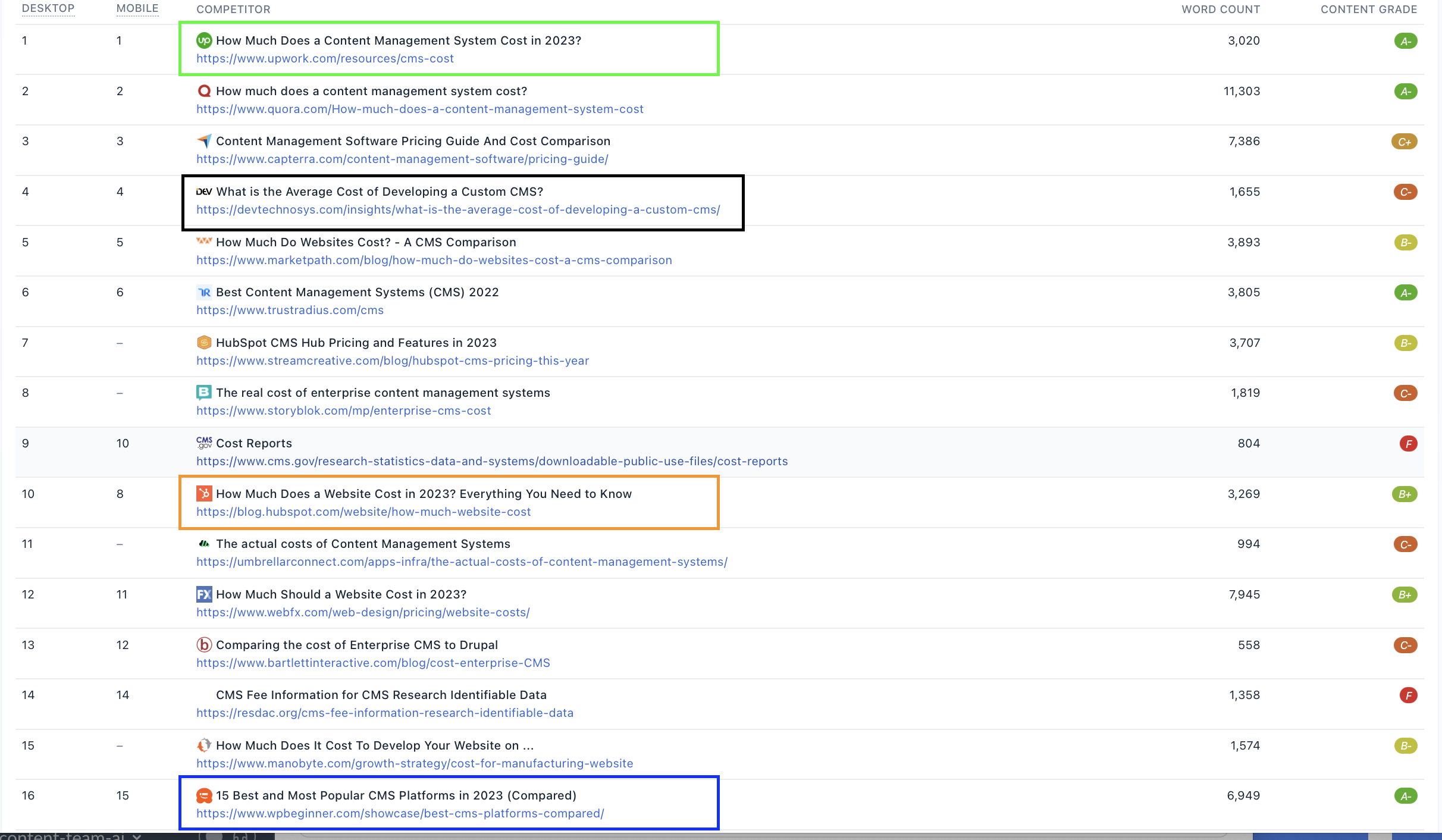Screen dimensions: 1442x840
Task: Click the HubSpot sprocket icon in row 7
Action: (204, 343)
